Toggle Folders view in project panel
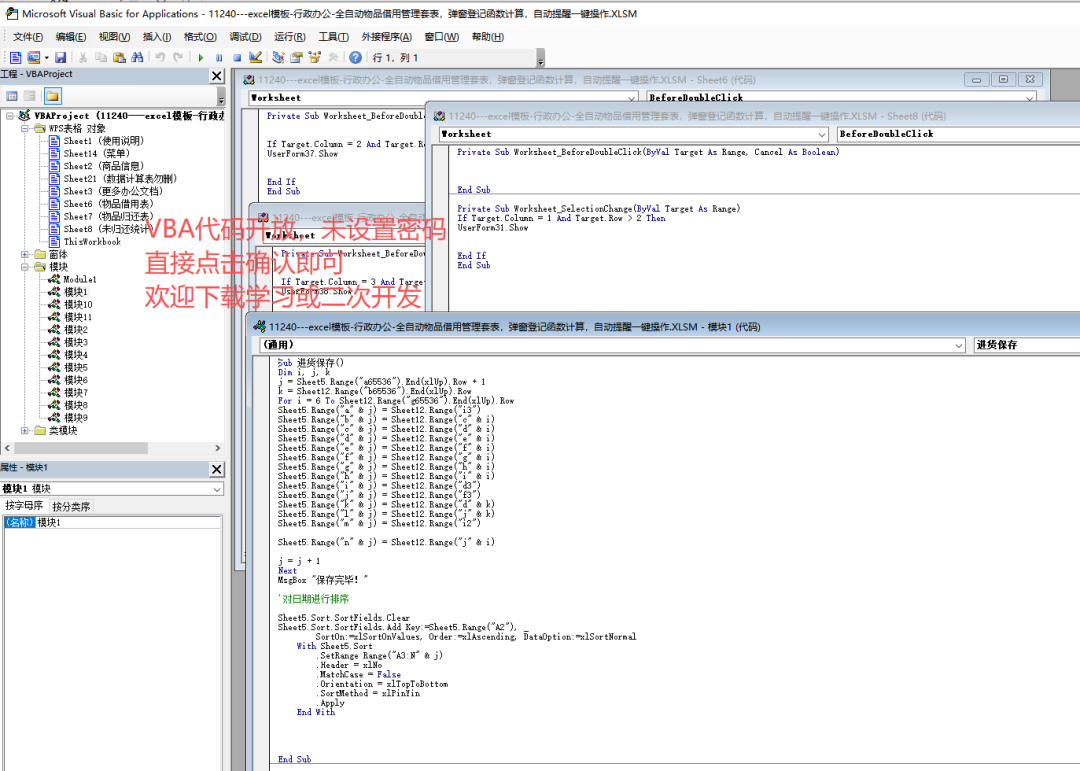 tap(52, 96)
